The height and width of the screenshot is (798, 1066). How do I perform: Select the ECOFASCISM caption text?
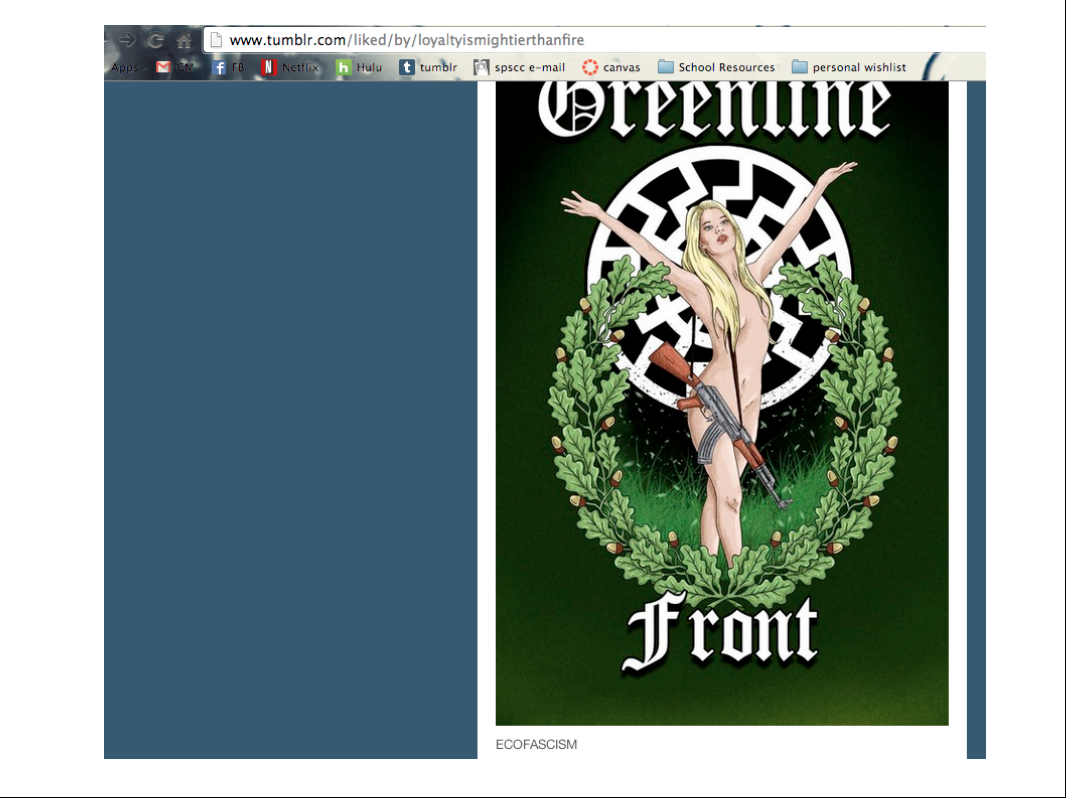tap(536, 744)
